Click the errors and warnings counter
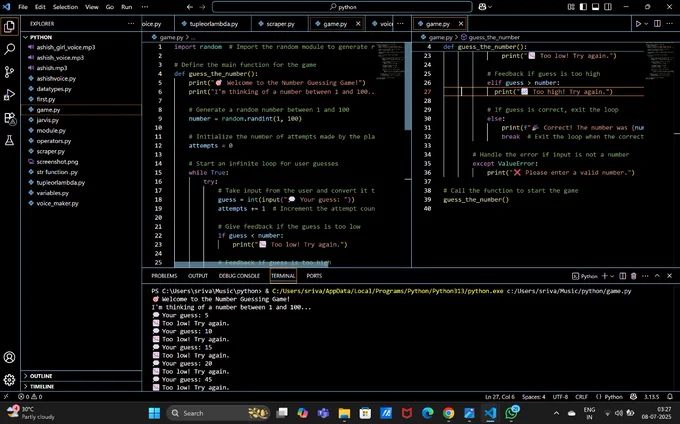680x424 pixels. click(x=30, y=396)
